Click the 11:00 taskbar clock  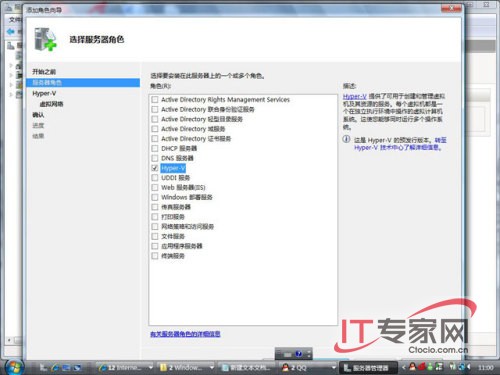pyautogui.click(x=485, y=367)
